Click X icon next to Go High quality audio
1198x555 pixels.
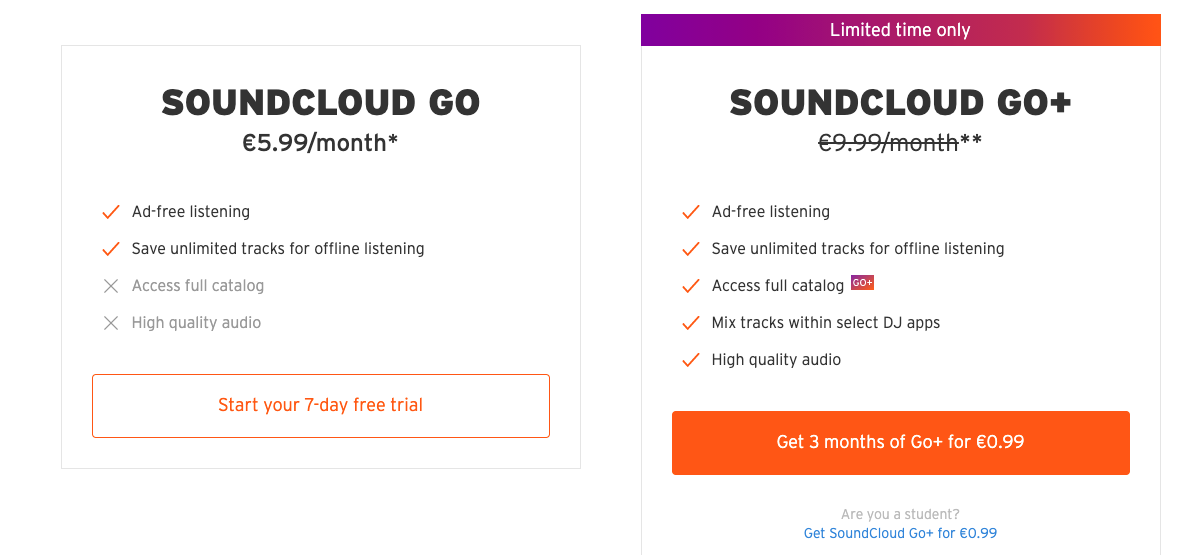pos(111,323)
